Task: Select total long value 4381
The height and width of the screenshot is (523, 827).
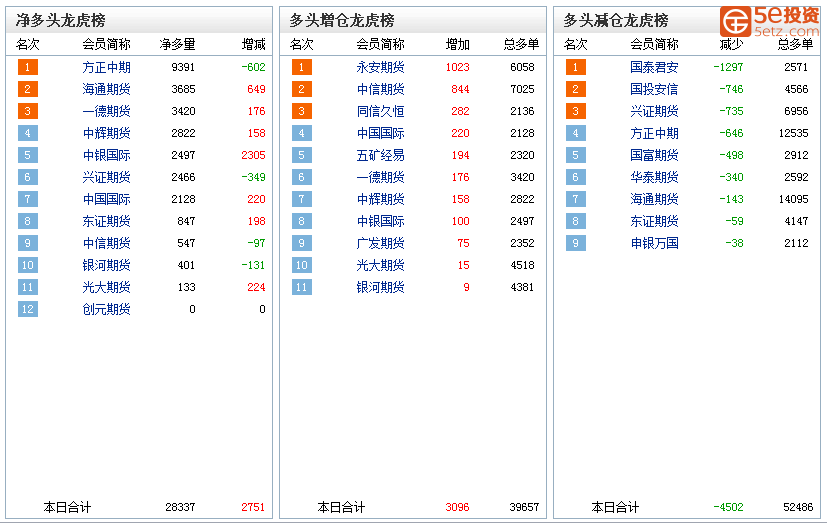Action: click(522, 287)
